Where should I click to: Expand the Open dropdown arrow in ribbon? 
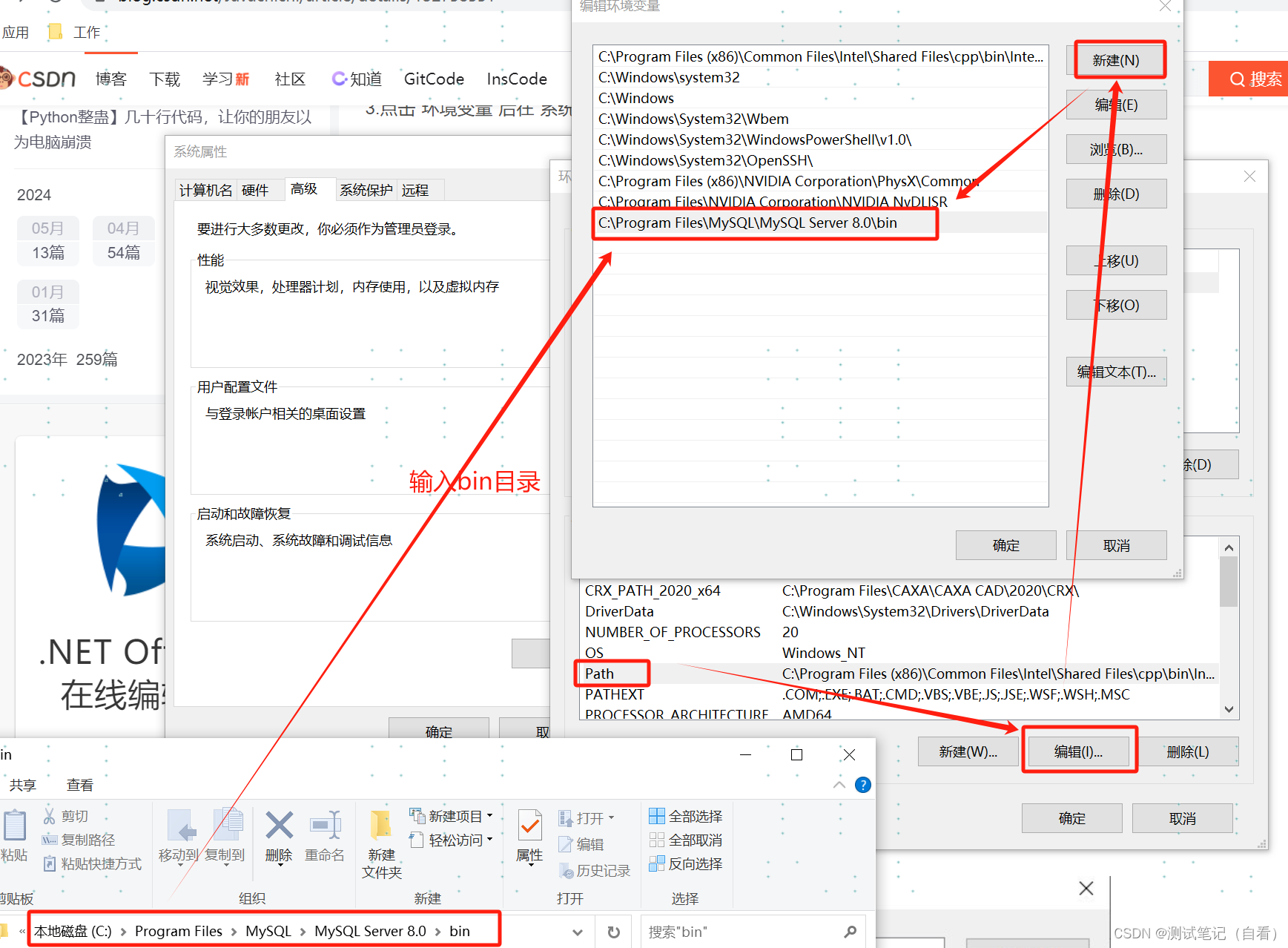coord(611,817)
